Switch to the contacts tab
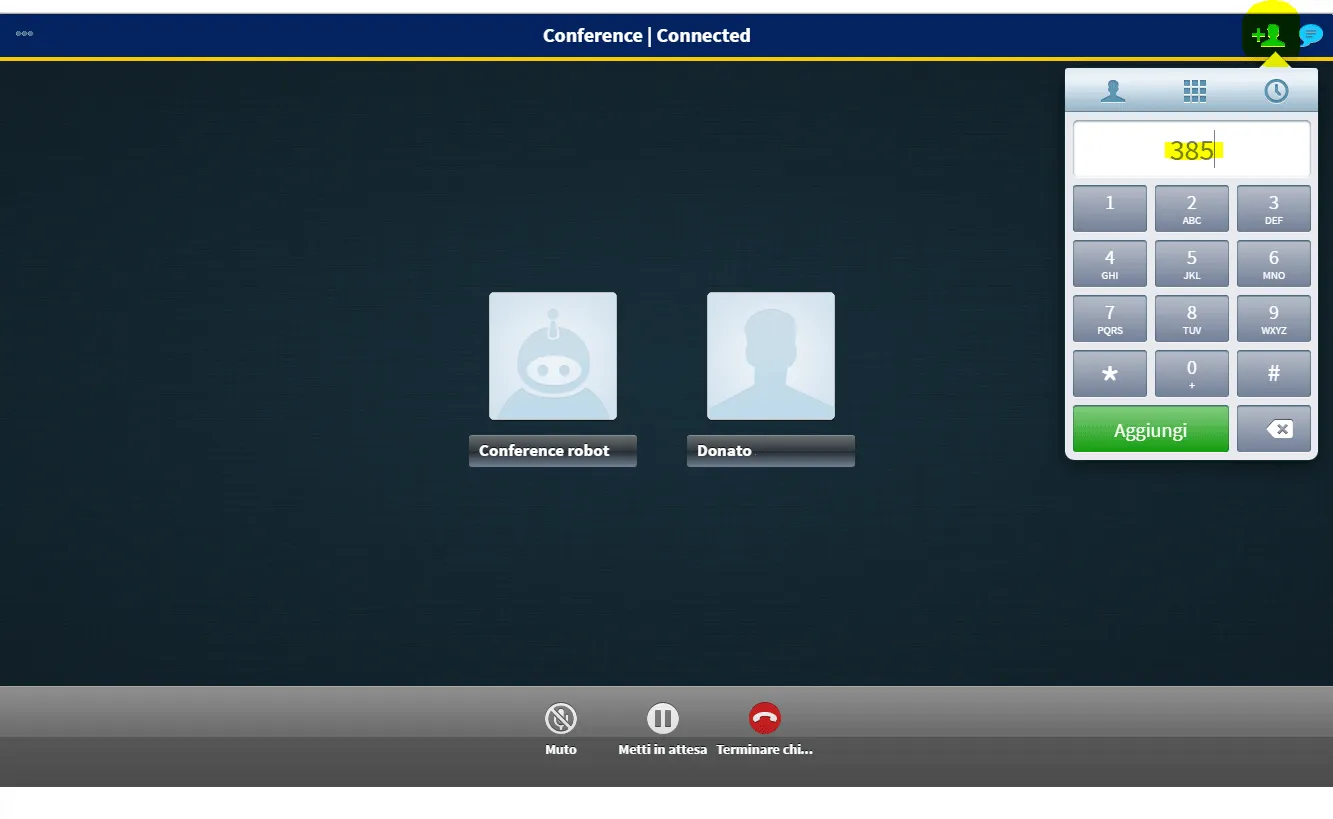The height and width of the screenshot is (819, 1333). point(1112,91)
